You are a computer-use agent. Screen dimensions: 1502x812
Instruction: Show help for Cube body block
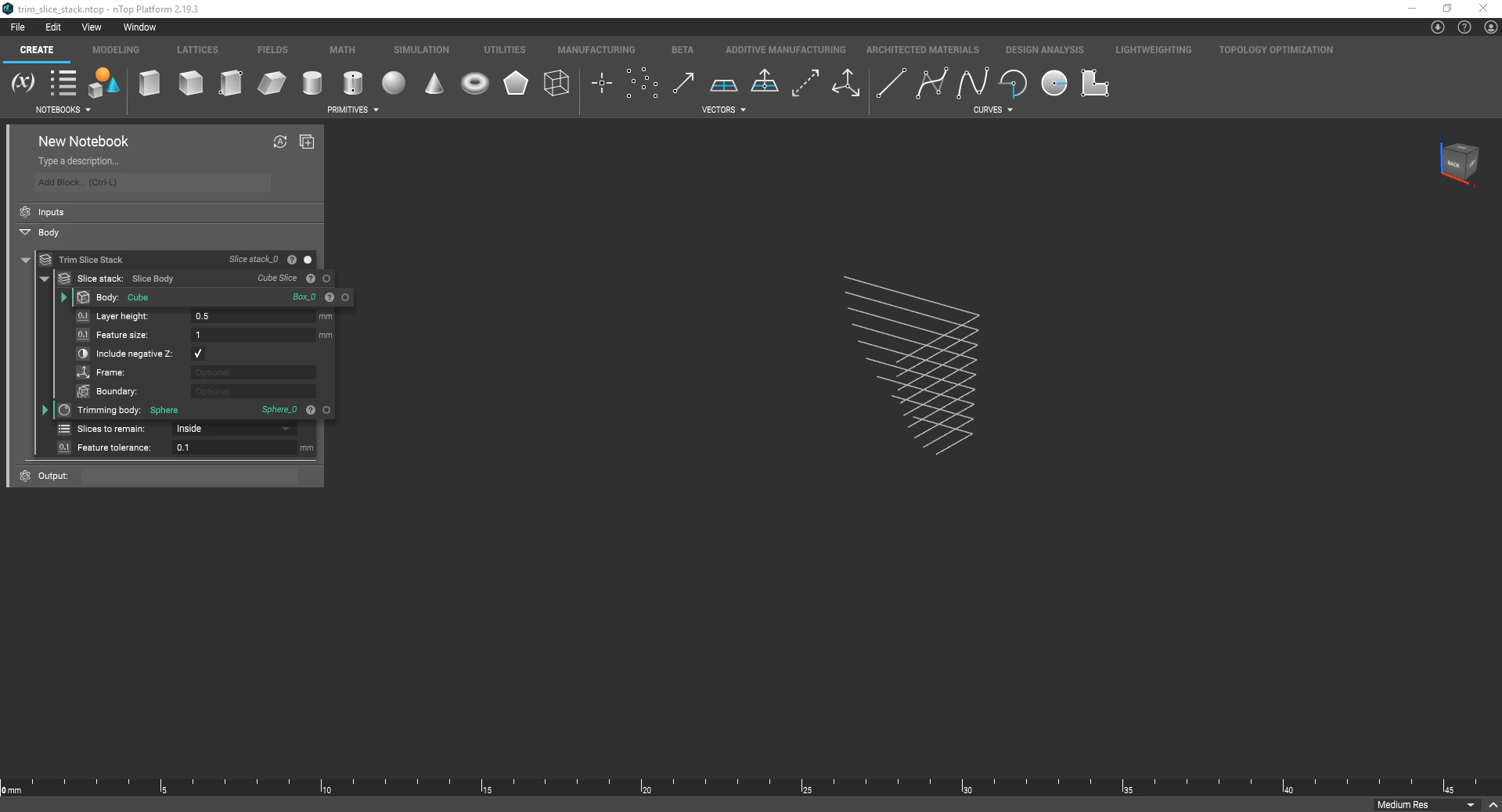pos(330,297)
